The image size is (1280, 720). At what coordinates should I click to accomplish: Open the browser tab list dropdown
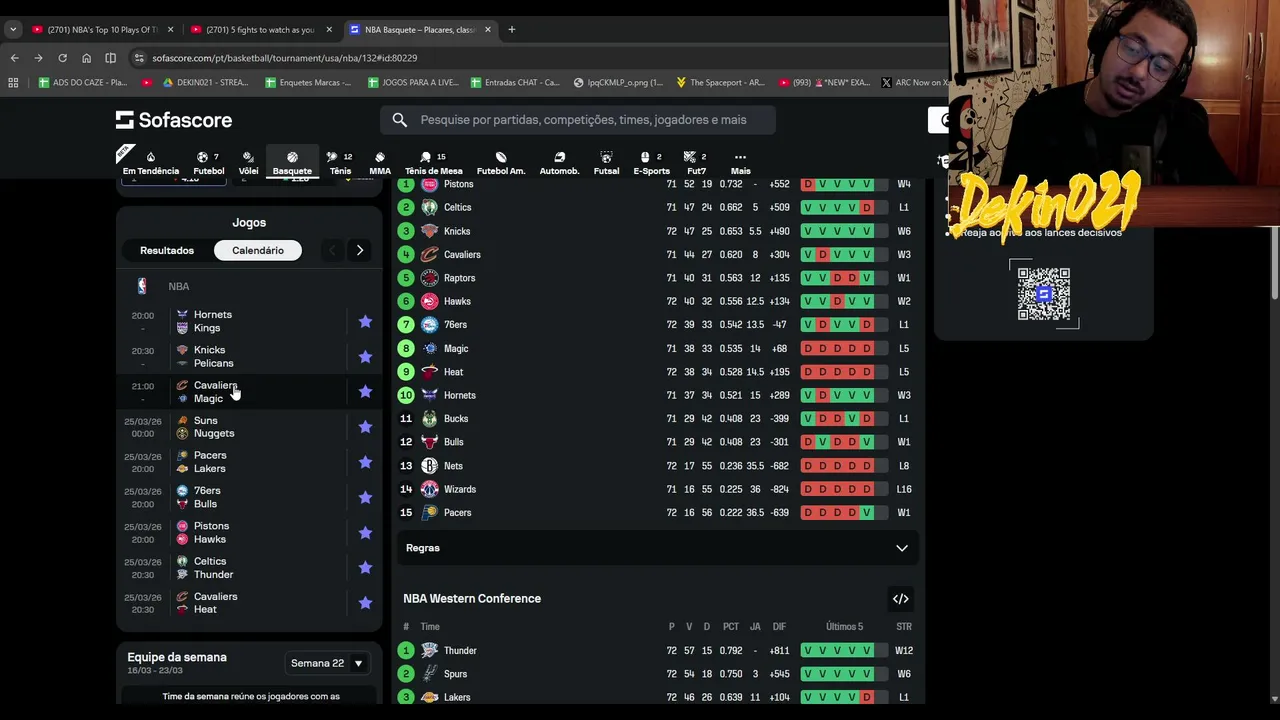pos(13,29)
